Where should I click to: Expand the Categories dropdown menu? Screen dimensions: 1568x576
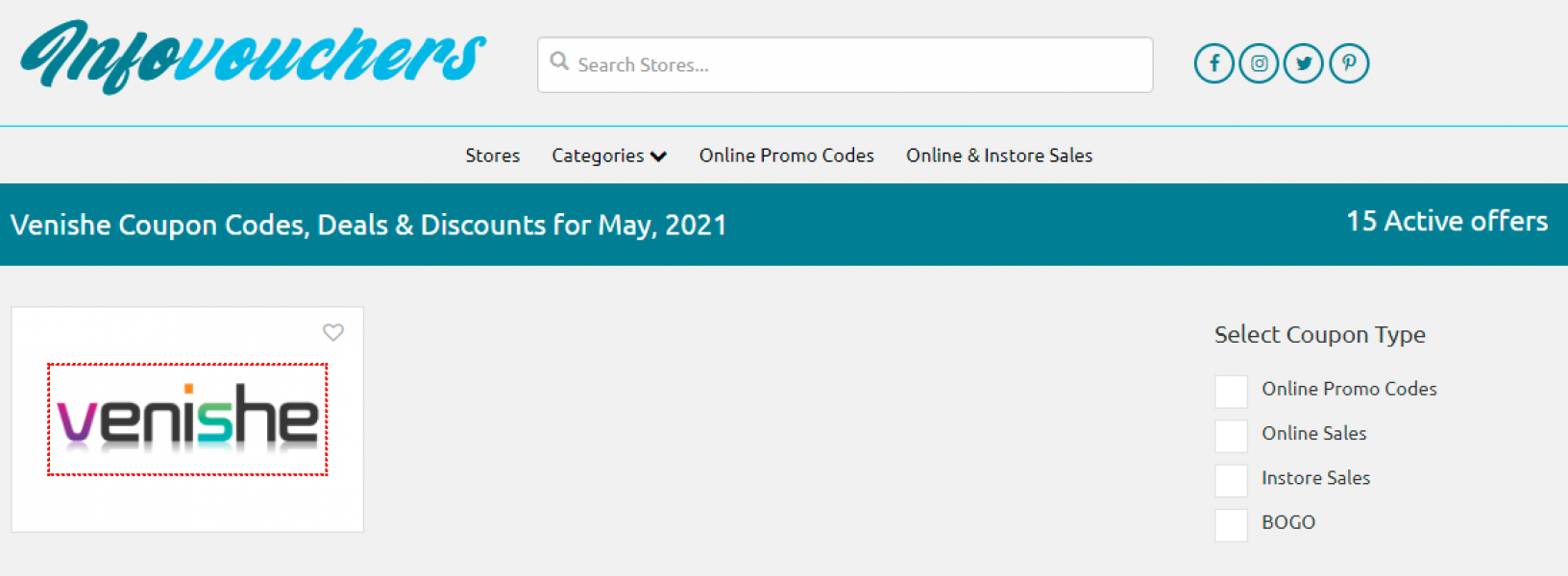point(609,156)
